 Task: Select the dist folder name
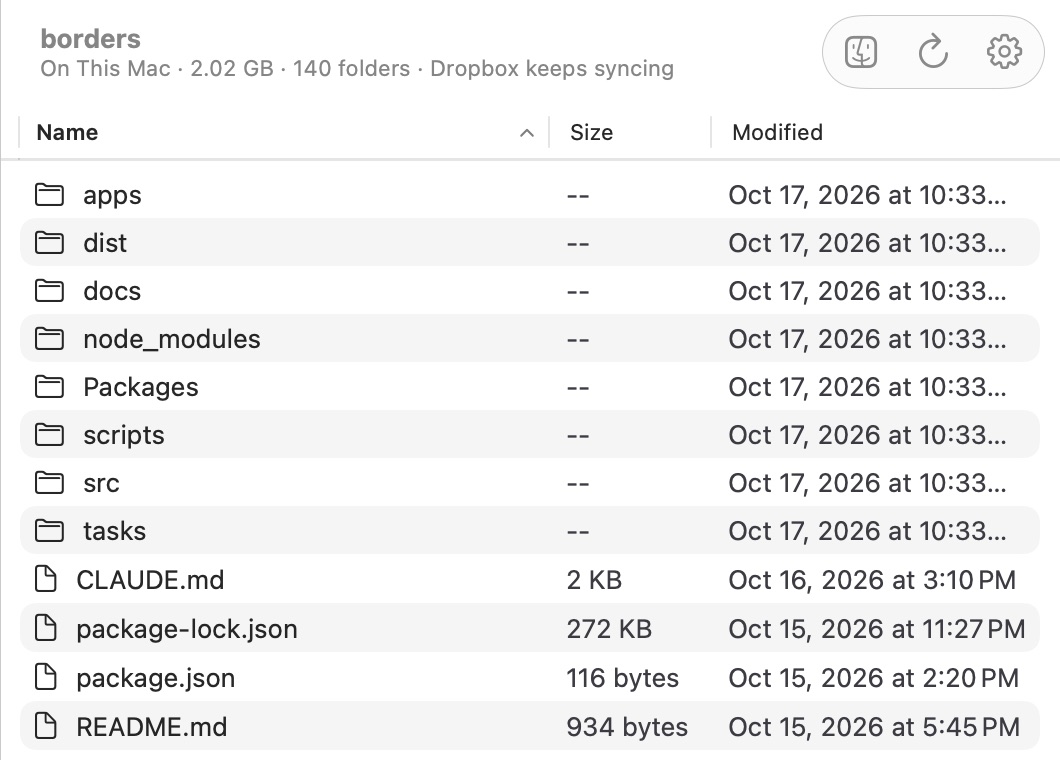pos(105,243)
